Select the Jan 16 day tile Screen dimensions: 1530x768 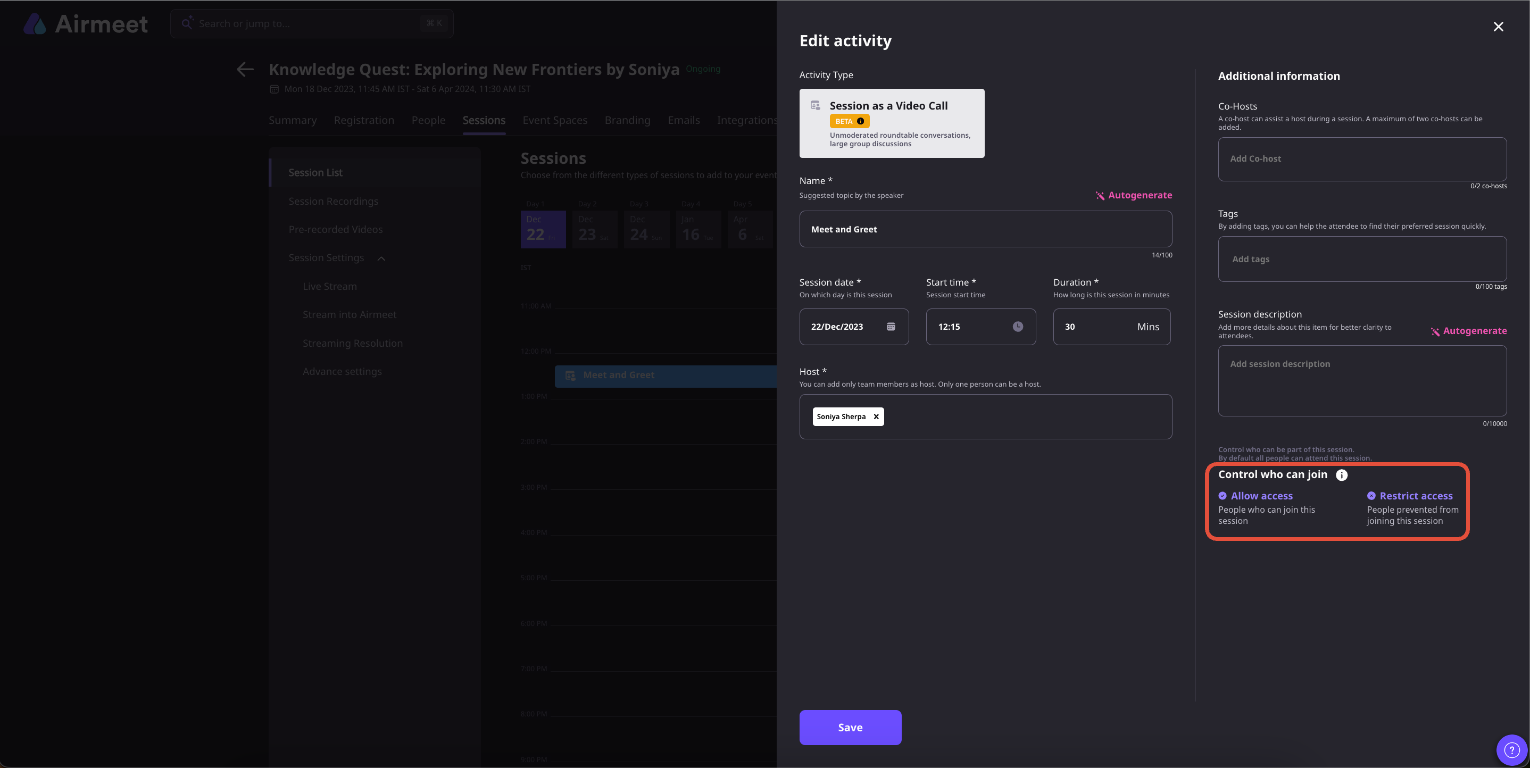(700, 229)
